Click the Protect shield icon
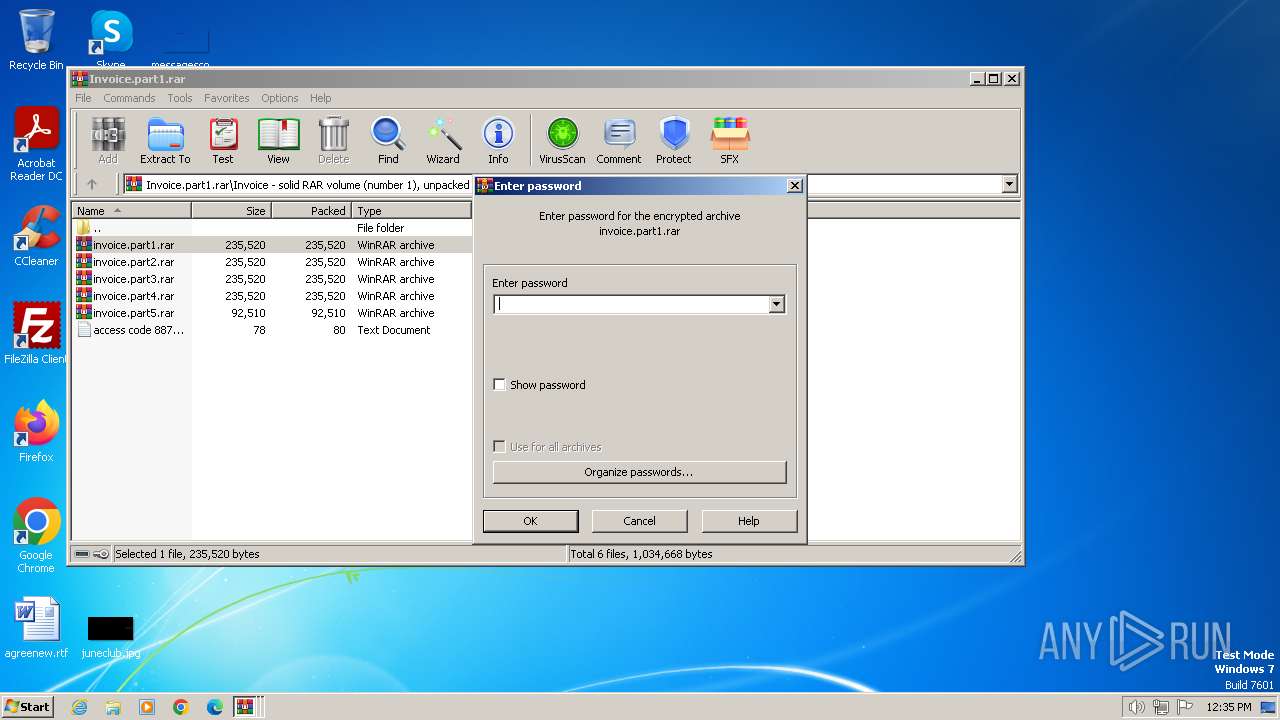 (x=674, y=140)
